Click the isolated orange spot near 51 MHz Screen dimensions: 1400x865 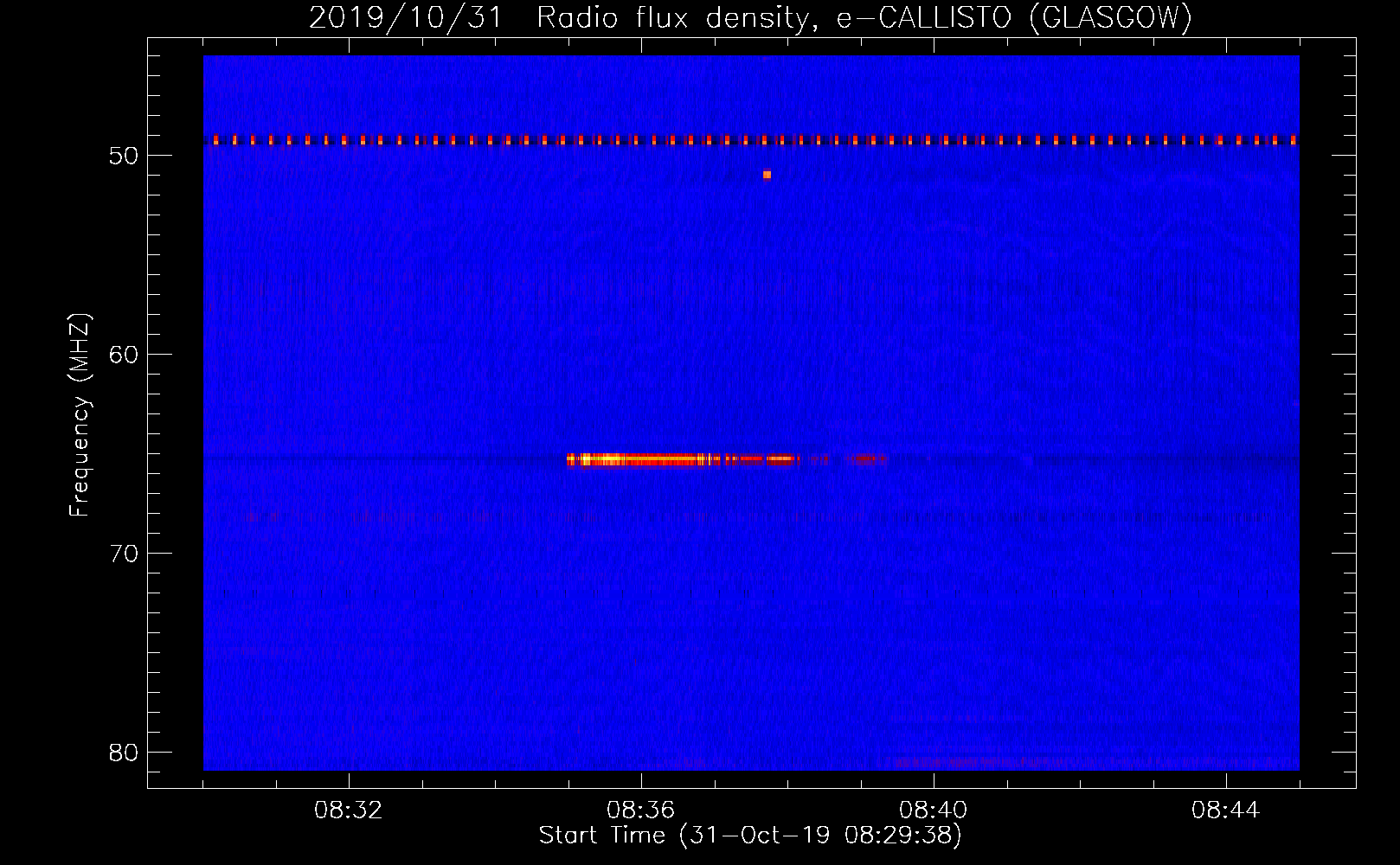click(x=767, y=175)
